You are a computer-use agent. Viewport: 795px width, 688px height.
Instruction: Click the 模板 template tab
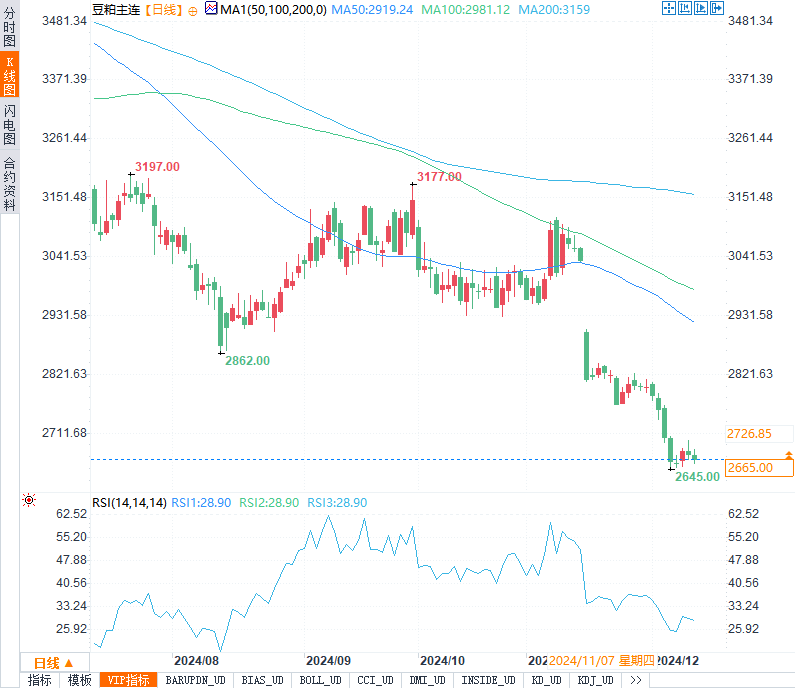coord(80,680)
